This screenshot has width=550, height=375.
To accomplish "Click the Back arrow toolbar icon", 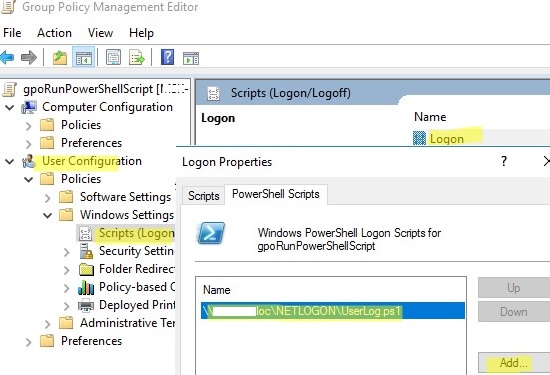I will [7, 57].
